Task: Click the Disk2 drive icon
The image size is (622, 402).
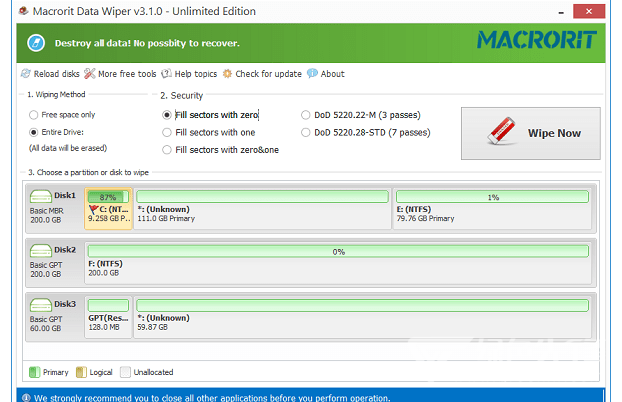Action: coord(40,250)
